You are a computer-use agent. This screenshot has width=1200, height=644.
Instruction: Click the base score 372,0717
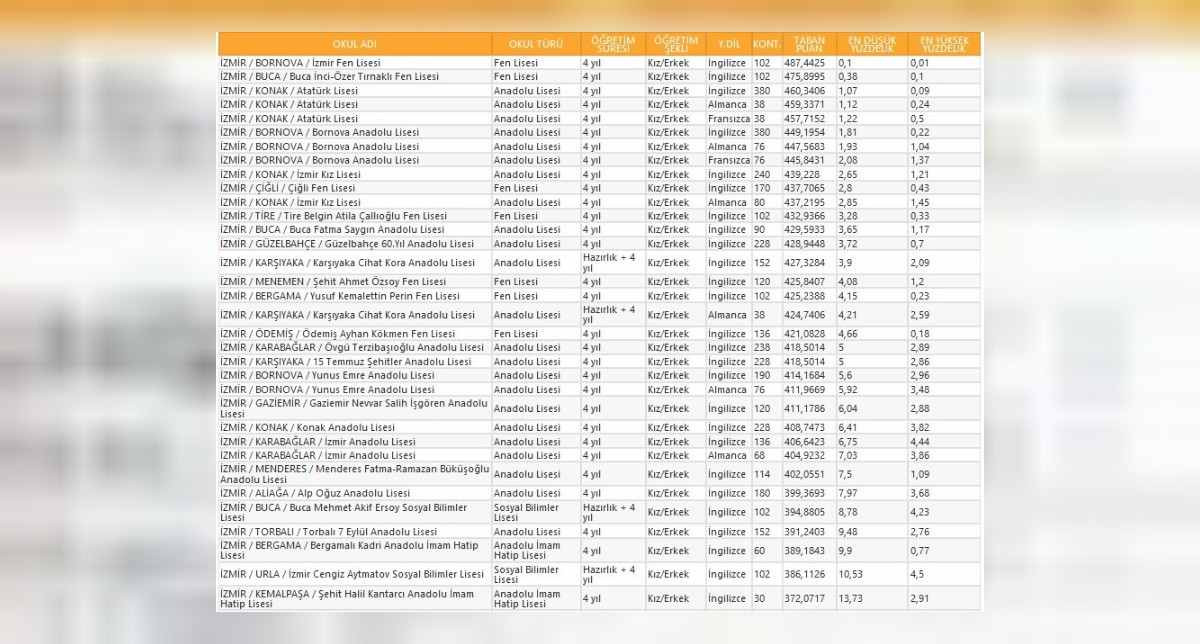point(804,598)
